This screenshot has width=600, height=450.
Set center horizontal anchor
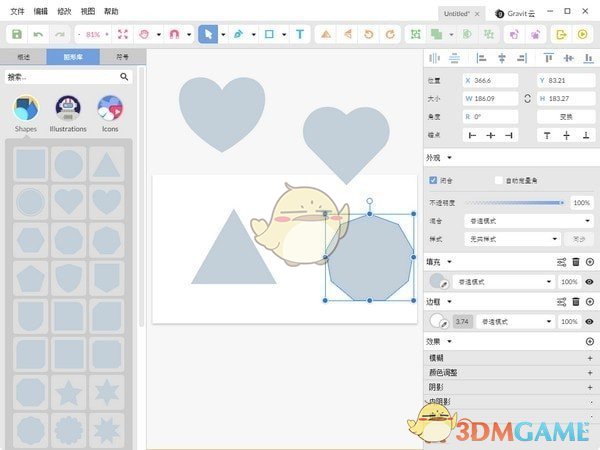coord(491,135)
